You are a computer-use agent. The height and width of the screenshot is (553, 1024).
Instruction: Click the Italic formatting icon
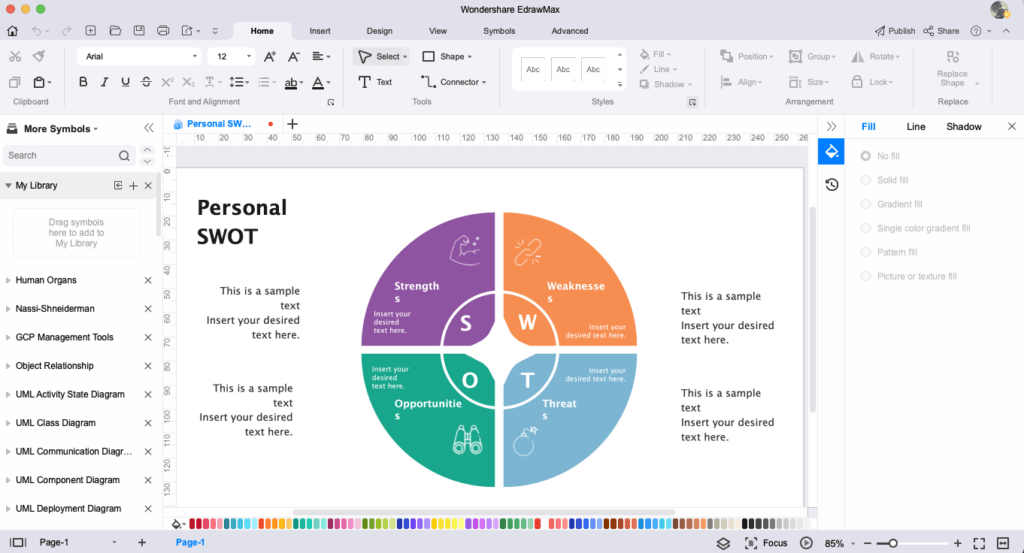(x=104, y=82)
